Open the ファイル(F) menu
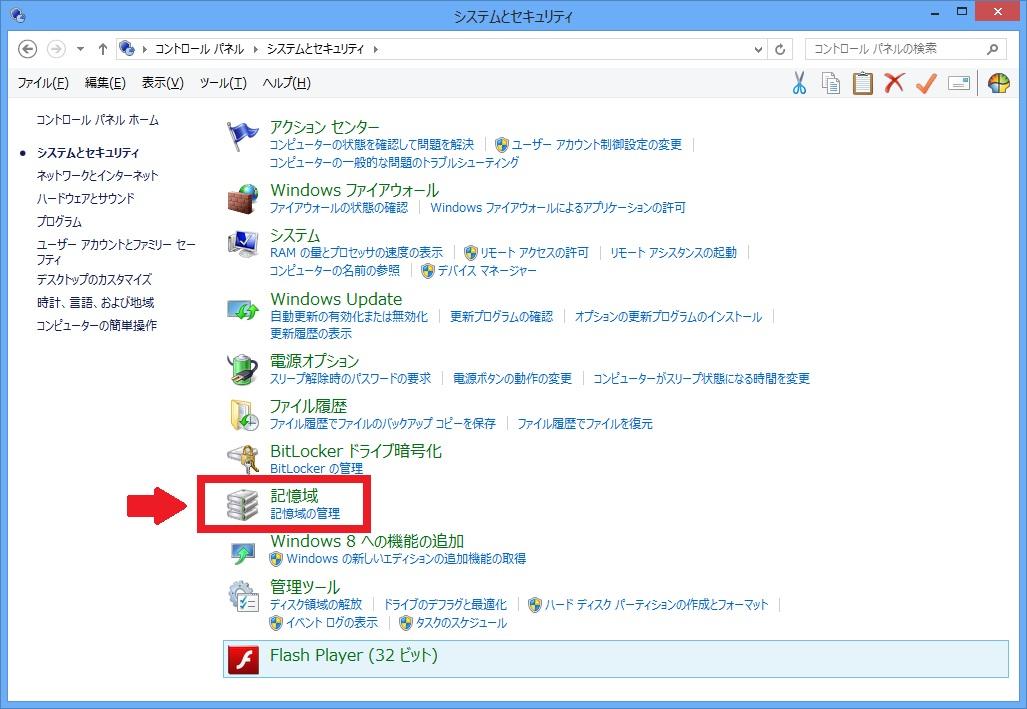Screen dimensions: 1027x709 click(x=43, y=83)
